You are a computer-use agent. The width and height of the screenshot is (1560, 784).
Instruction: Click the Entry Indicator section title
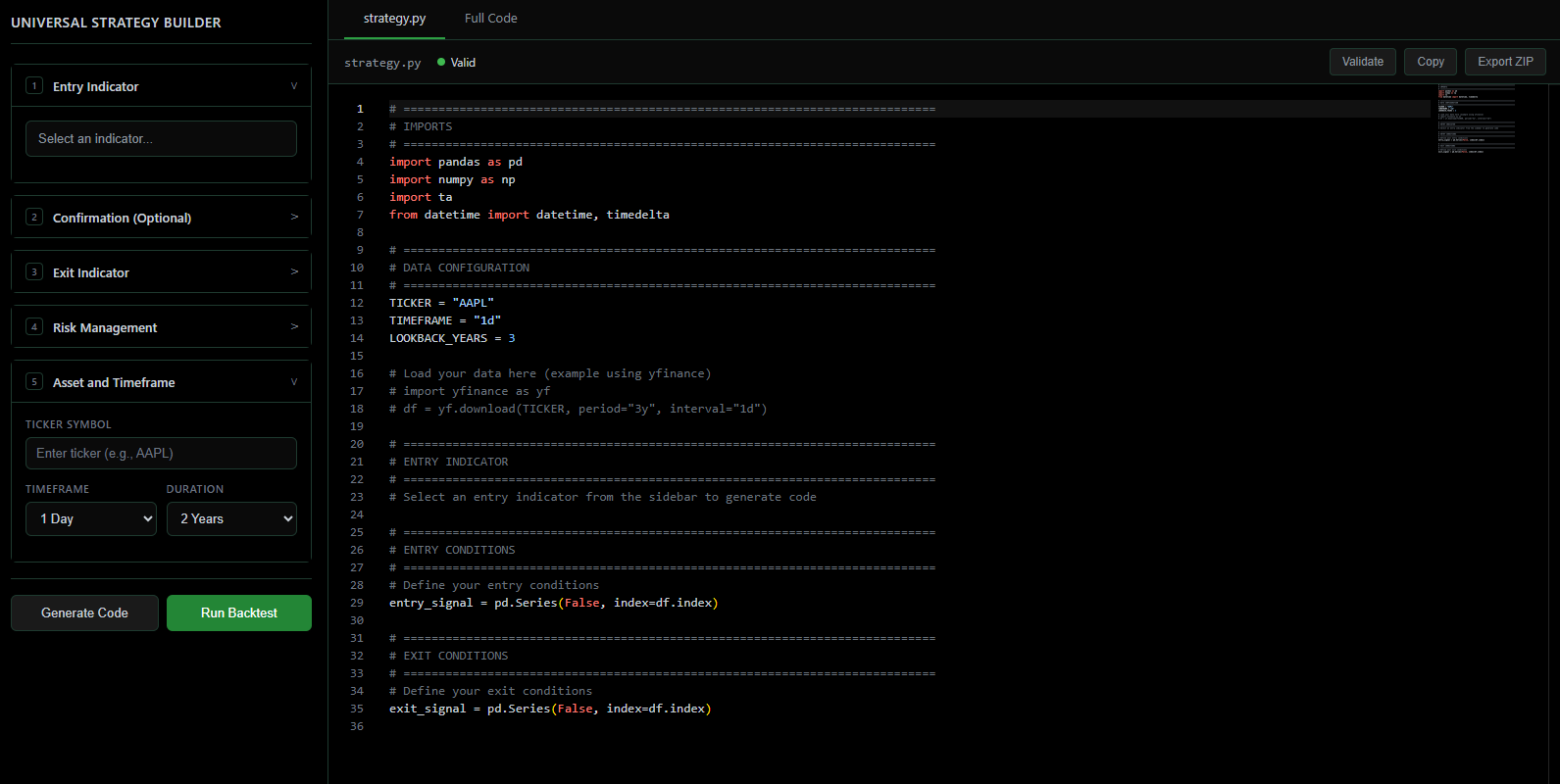tap(95, 86)
